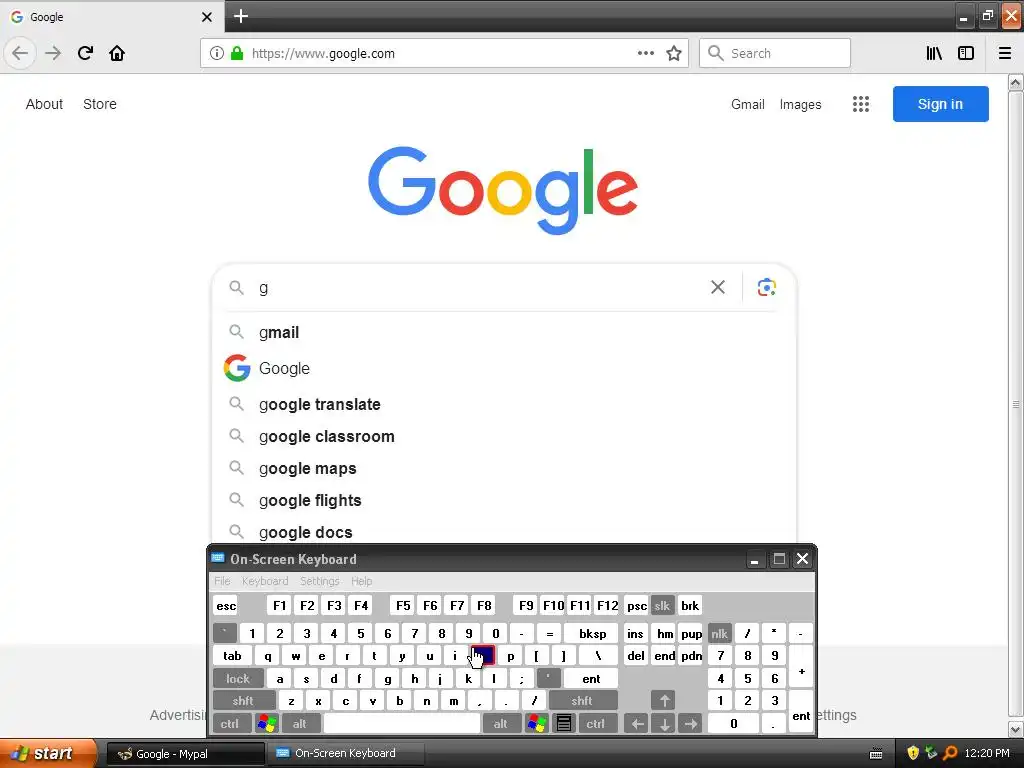Click the browser forward arrow
This screenshot has width=1024, height=768.
(x=53, y=53)
